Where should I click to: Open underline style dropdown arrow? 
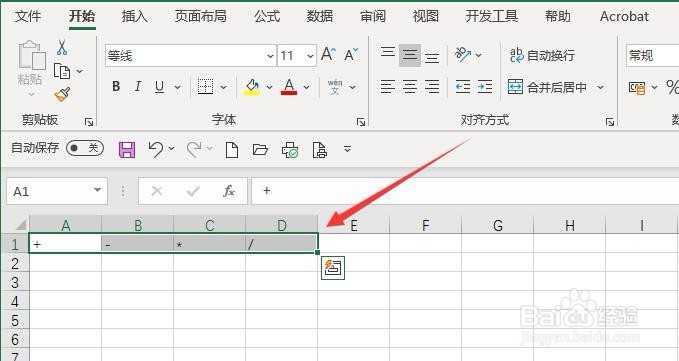tap(178, 87)
